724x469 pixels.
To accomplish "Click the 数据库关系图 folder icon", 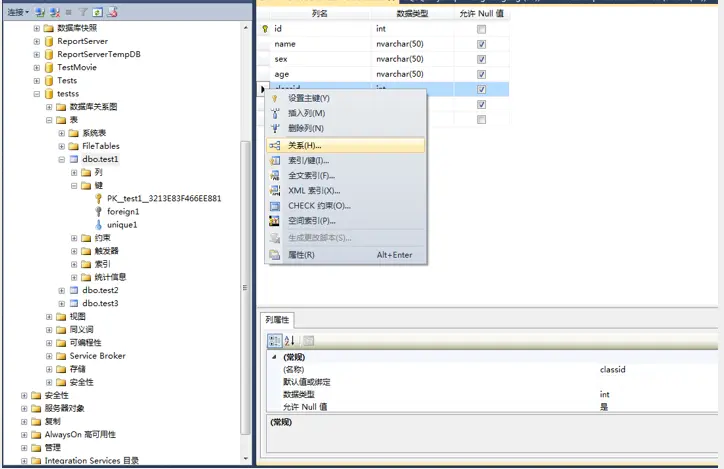I will coord(61,107).
